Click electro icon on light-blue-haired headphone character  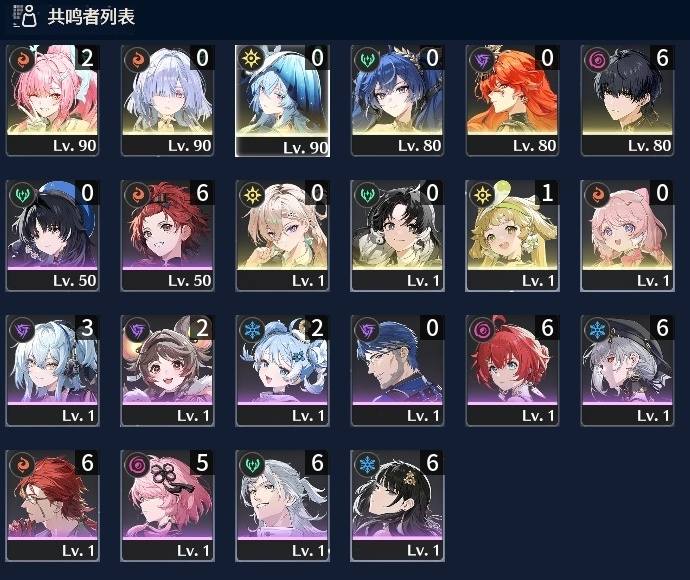click(x=22, y=329)
